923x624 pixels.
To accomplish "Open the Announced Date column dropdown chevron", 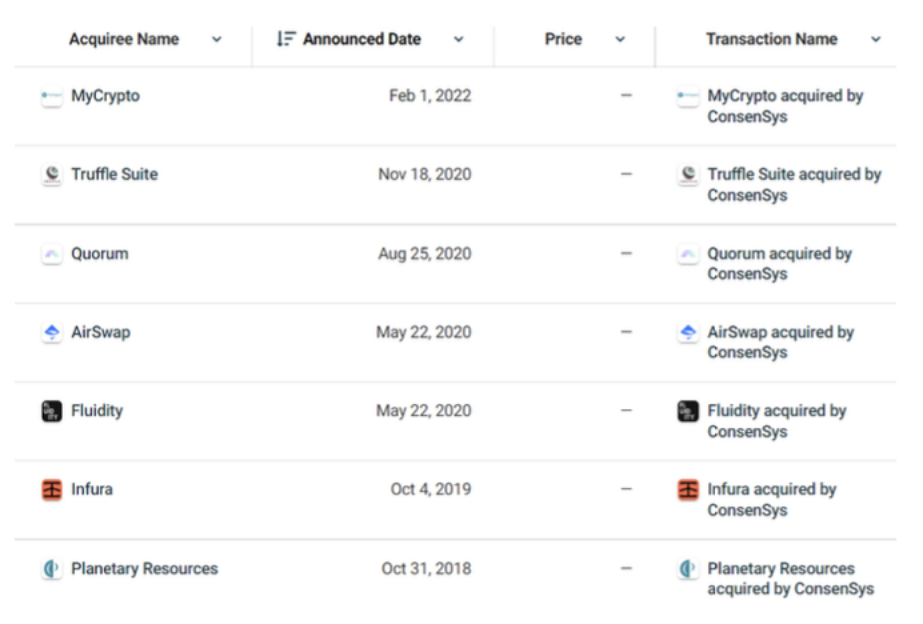I will pyautogui.click(x=459, y=39).
